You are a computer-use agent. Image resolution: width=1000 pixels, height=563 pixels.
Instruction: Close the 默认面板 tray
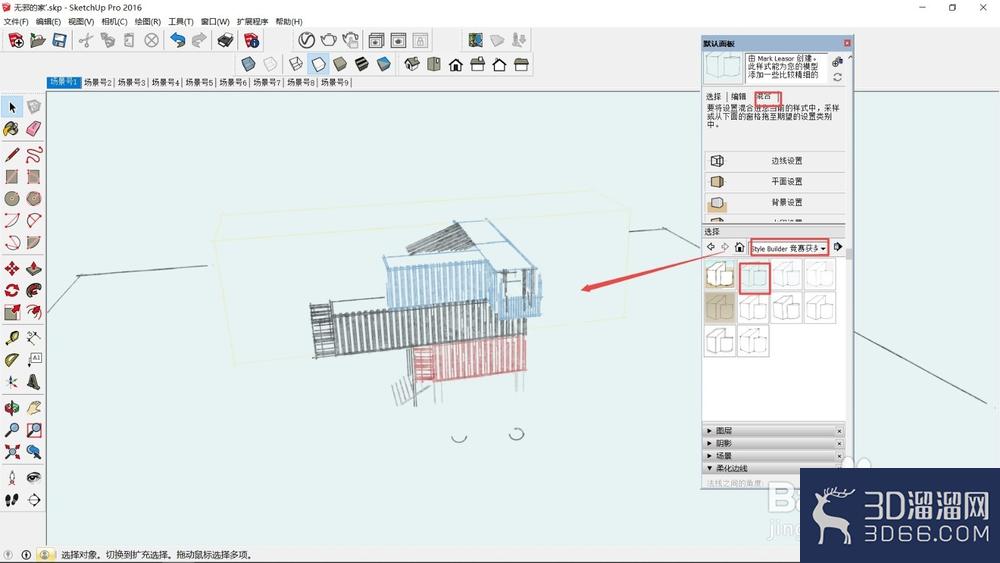click(847, 43)
